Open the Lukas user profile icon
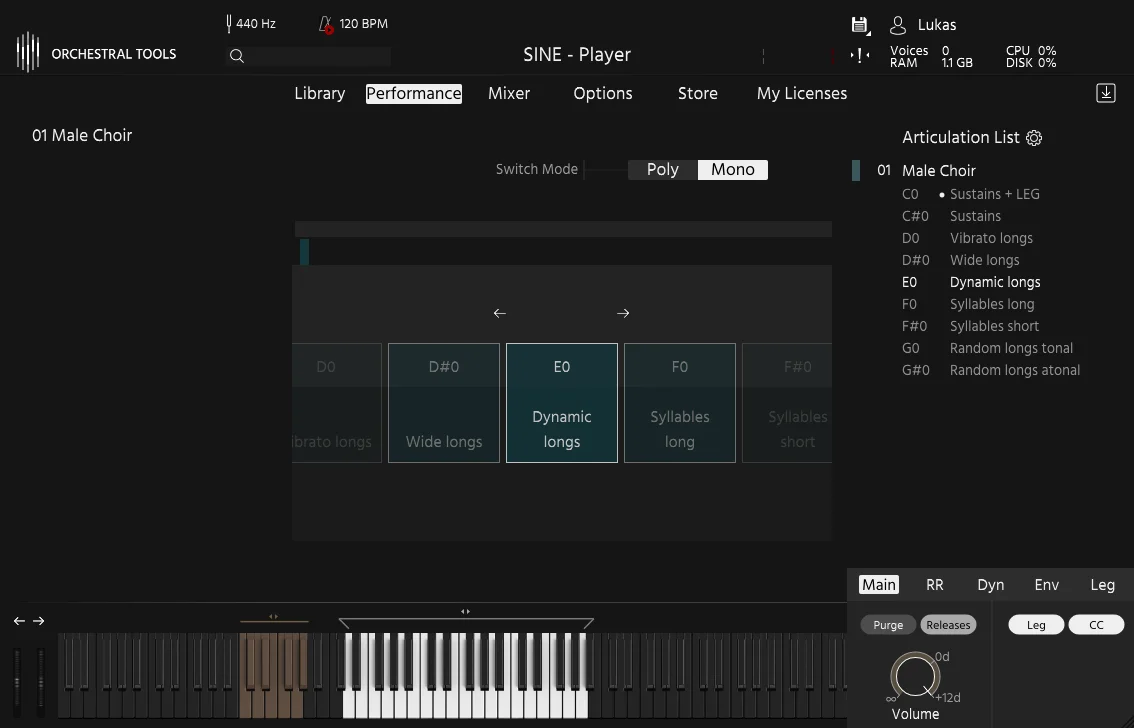This screenshot has width=1134, height=728. pyautogui.click(x=898, y=25)
